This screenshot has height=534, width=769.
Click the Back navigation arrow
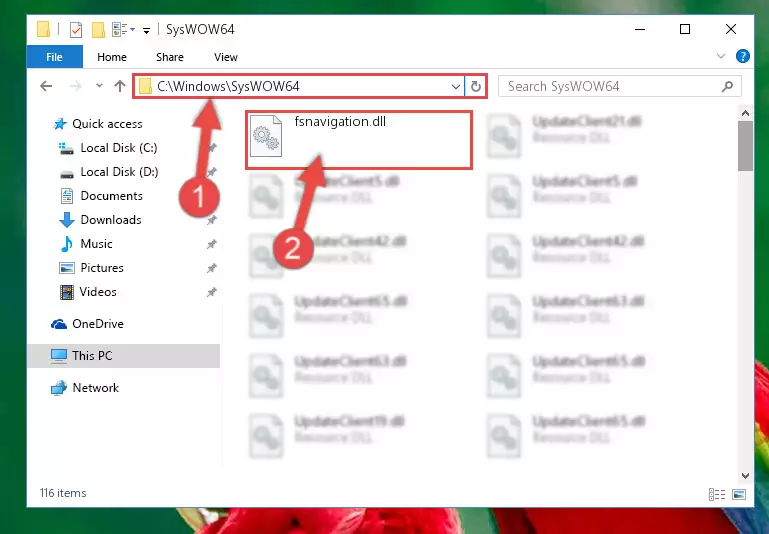coord(46,86)
